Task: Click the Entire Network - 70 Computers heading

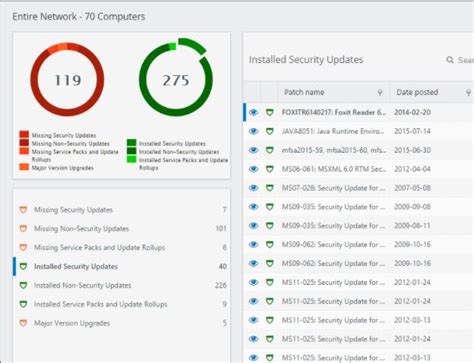Action: (79, 16)
